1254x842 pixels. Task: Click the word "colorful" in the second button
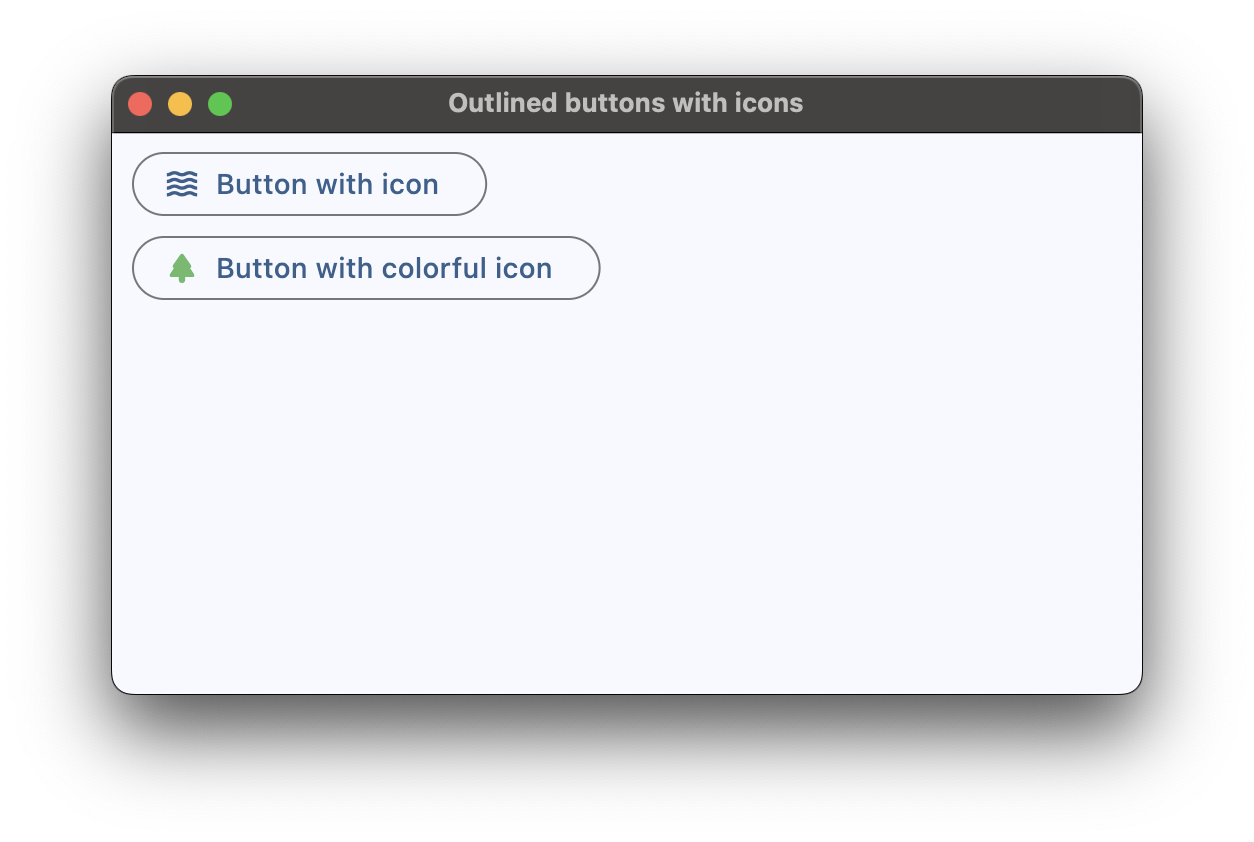421,268
